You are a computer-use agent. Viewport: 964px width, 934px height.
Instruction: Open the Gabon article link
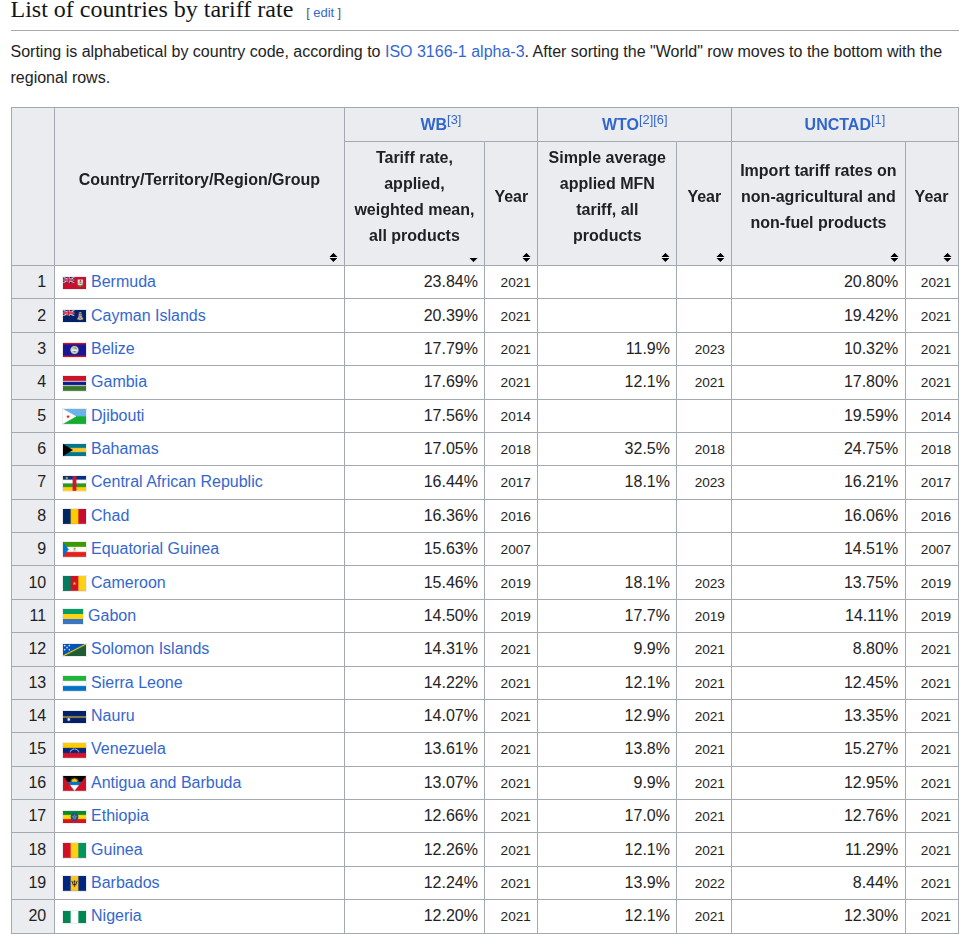(x=112, y=615)
